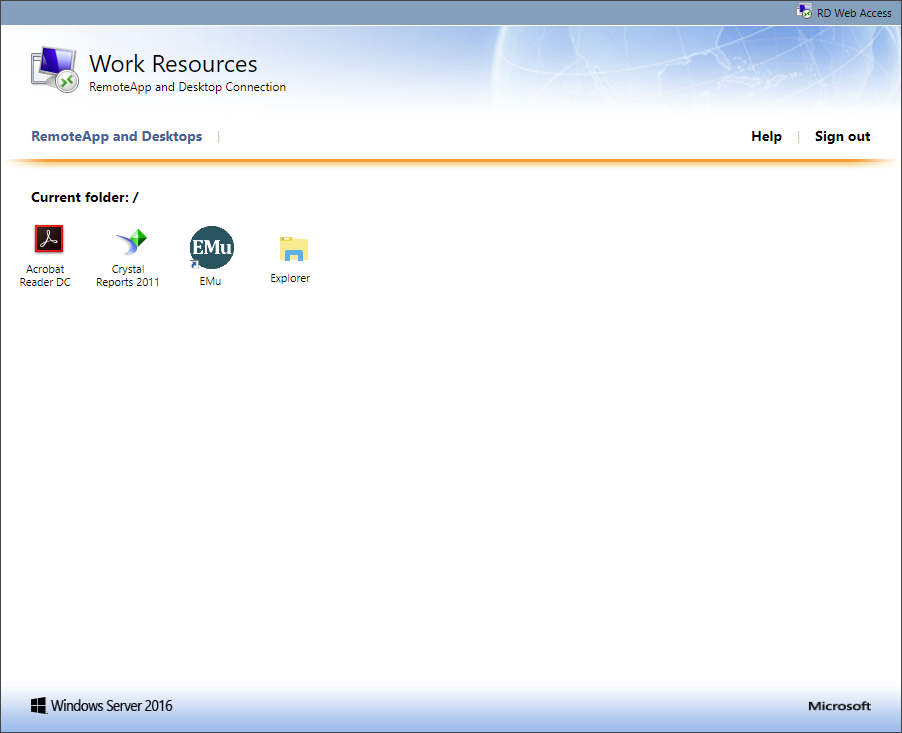
Task: Open the Help link
Action: (766, 137)
